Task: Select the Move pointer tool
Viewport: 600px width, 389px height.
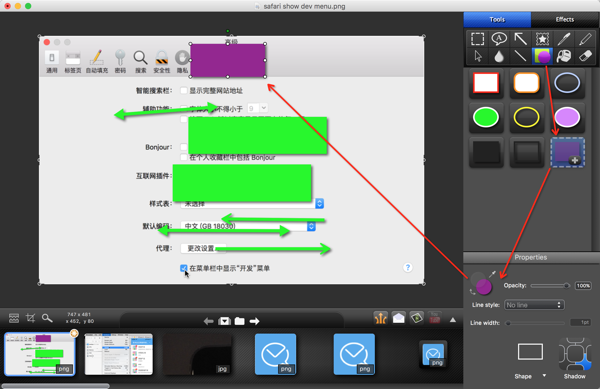Action: click(x=478, y=56)
